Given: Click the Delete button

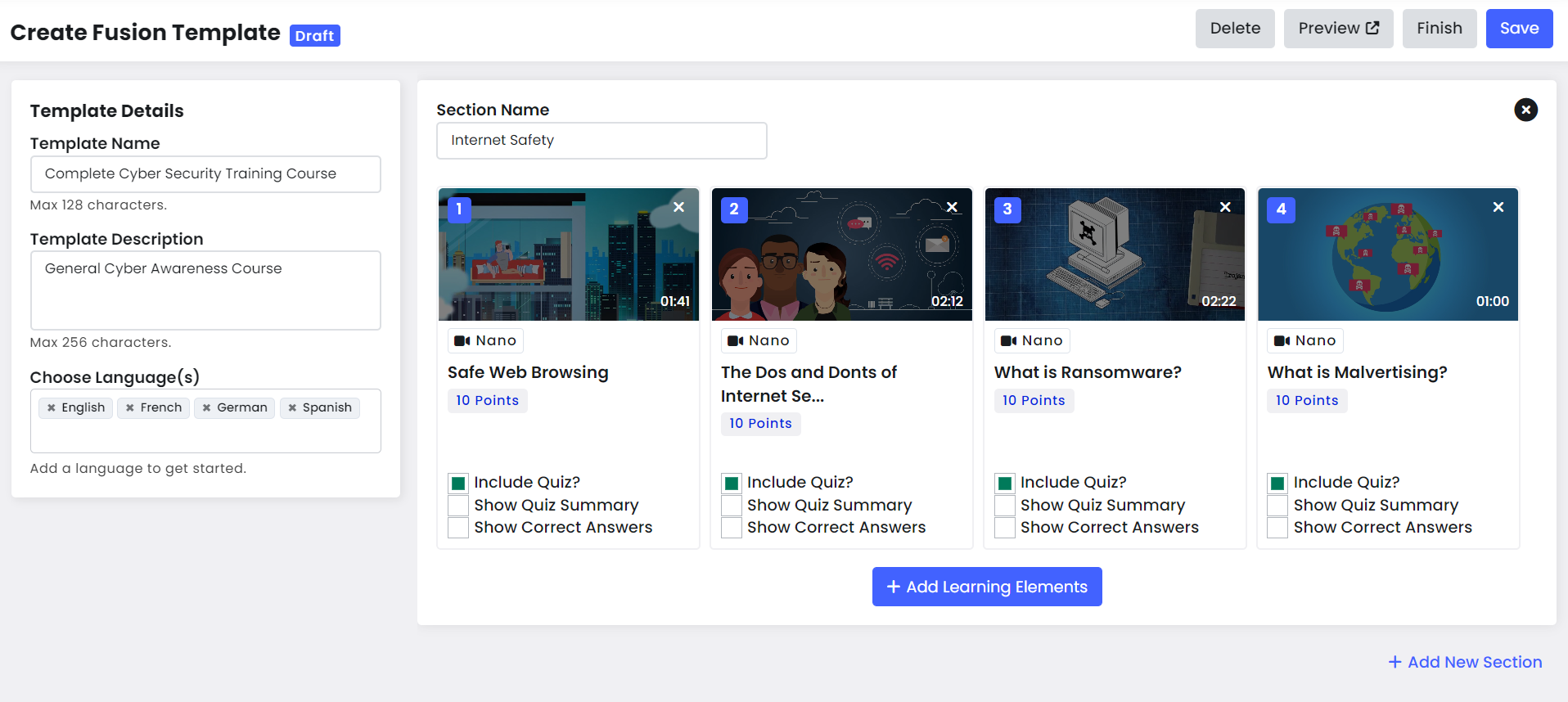Looking at the screenshot, I should pos(1235,29).
